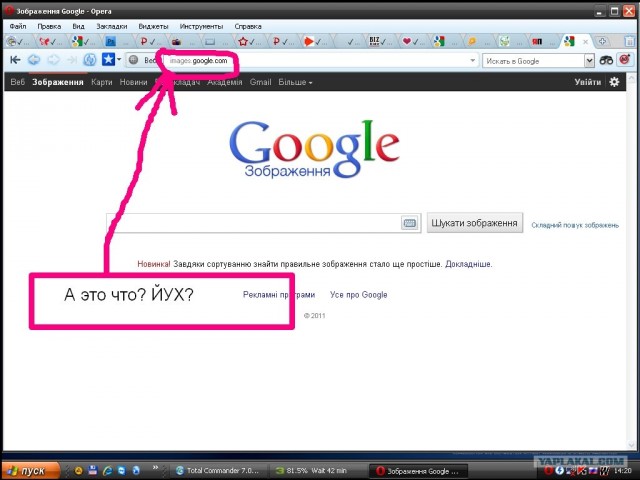Click the 'Искать в Google' search field
The height and width of the screenshot is (480, 640).
(533, 61)
